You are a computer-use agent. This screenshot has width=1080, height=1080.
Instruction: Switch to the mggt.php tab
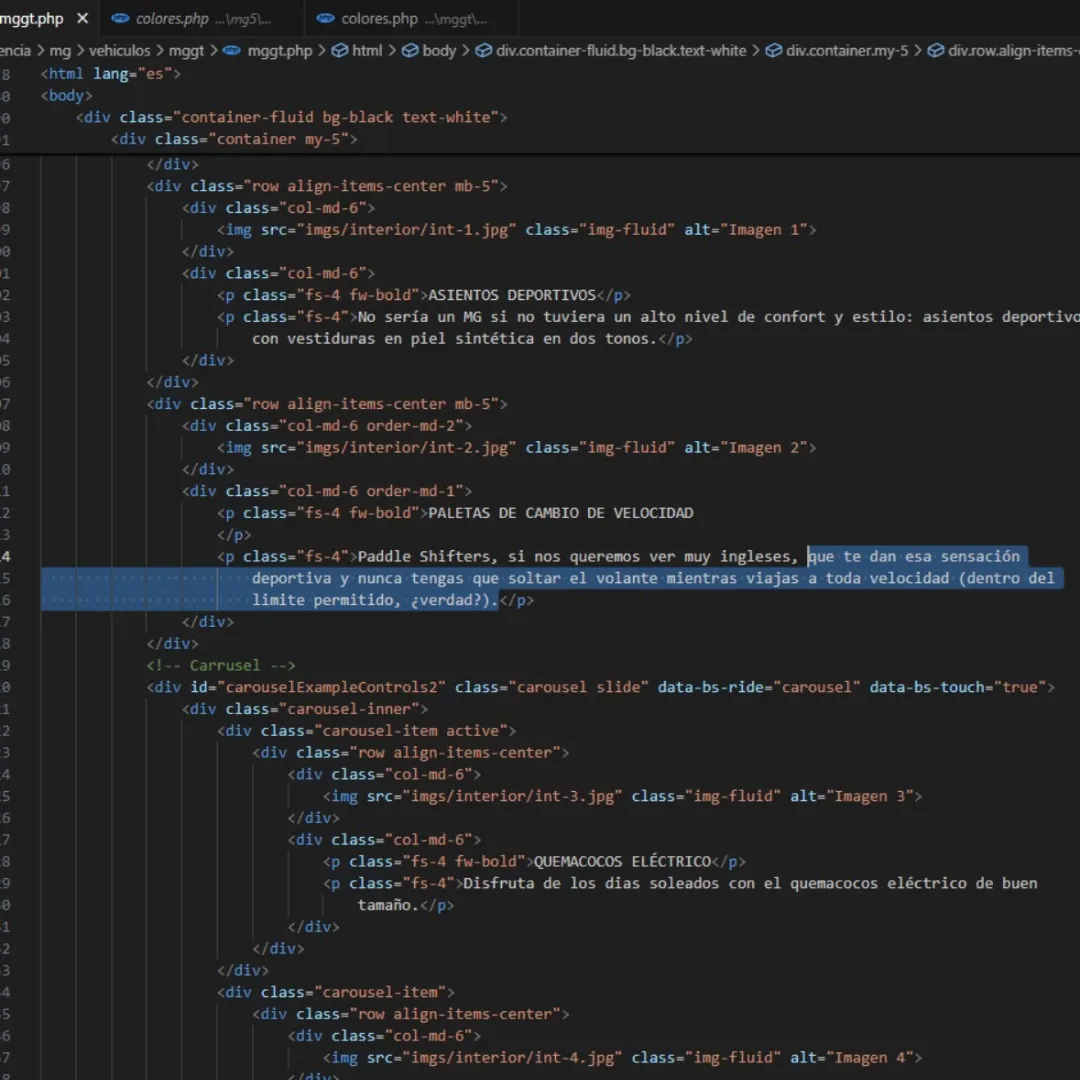point(32,19)
